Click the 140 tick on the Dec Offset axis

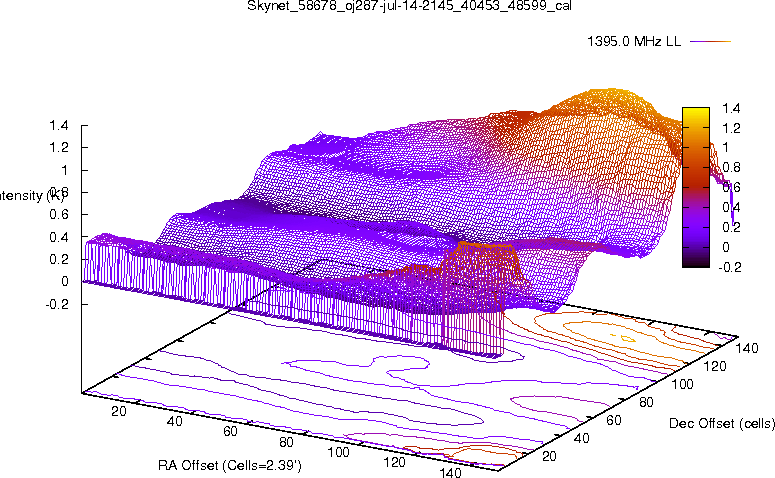(747, 348)
